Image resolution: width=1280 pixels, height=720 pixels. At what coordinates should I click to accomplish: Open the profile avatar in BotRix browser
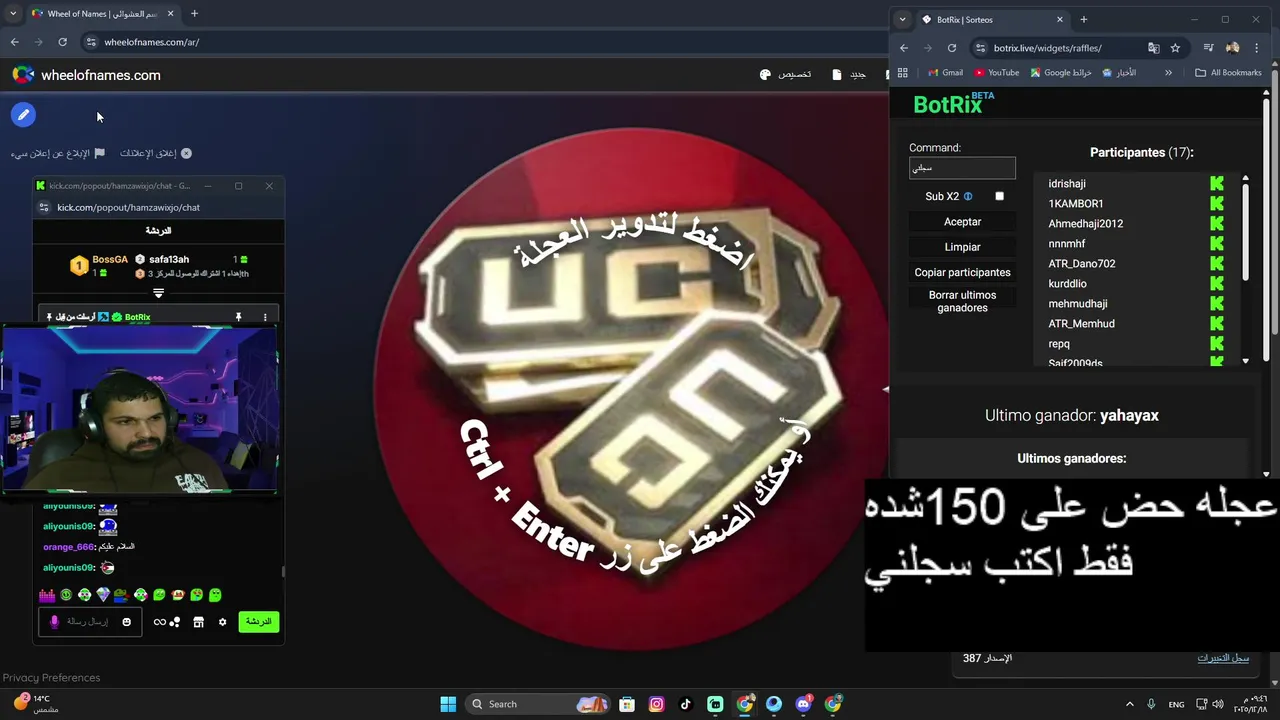(x=1232, y=48)
